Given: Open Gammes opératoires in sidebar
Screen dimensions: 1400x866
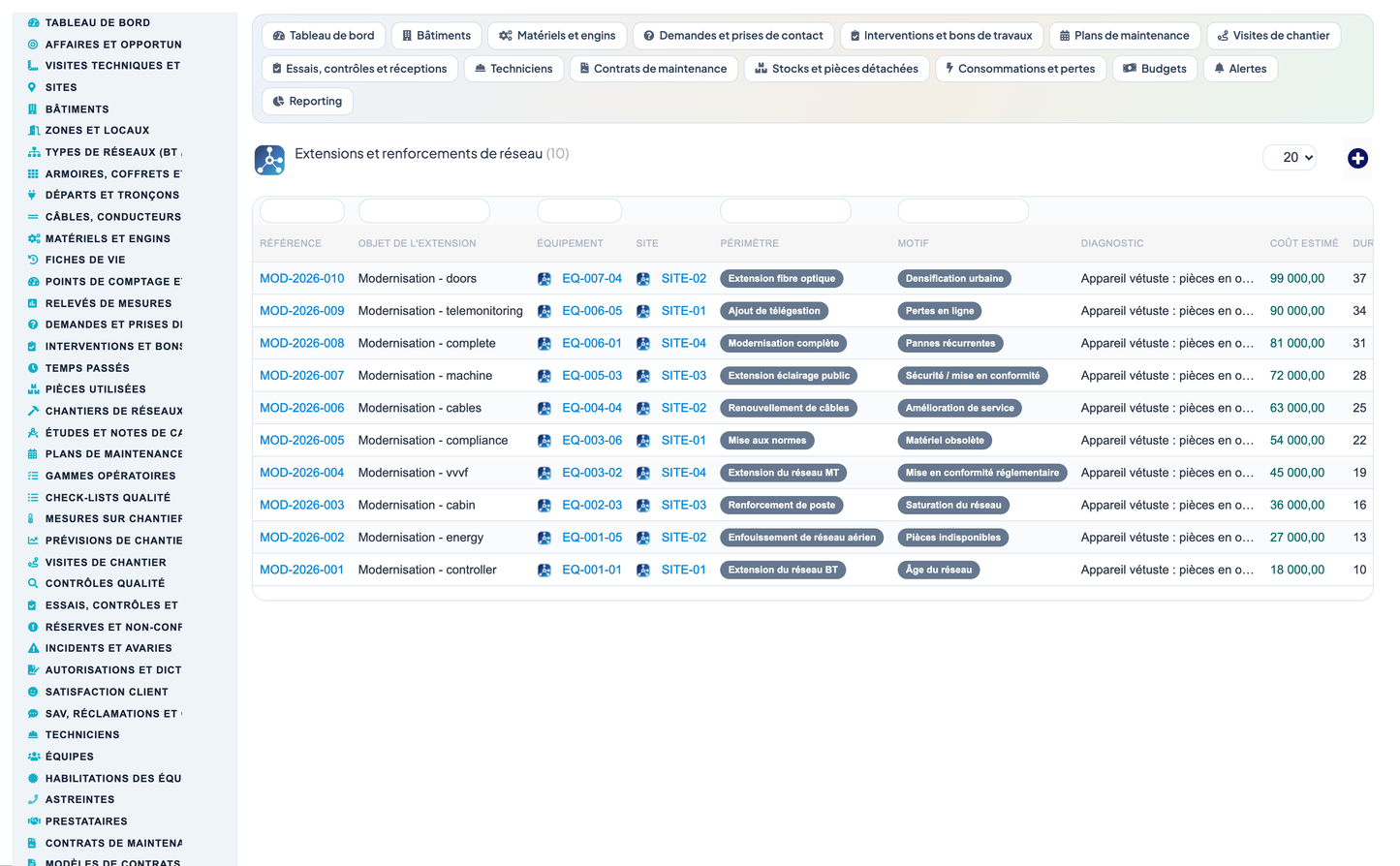Looking at the screenshot, I should (x=110, y=476).
